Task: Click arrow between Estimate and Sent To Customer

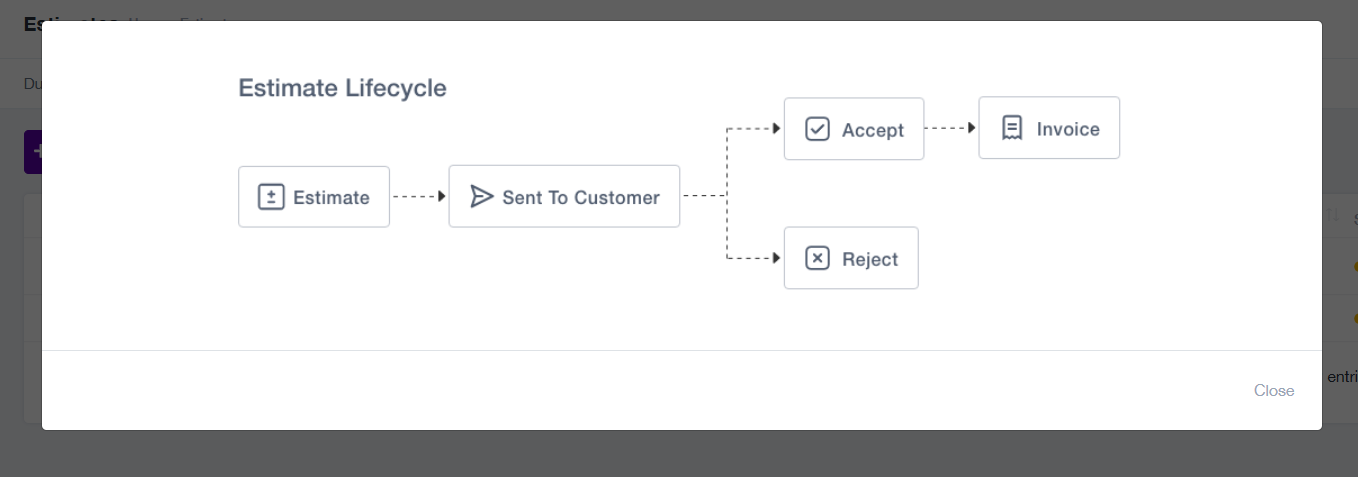Action: [x=419, y=197]
